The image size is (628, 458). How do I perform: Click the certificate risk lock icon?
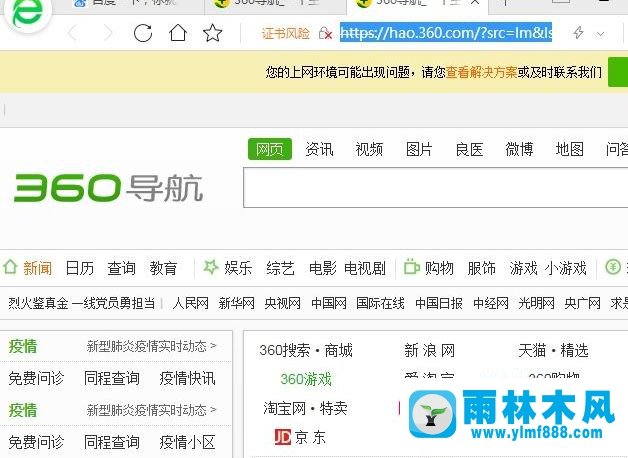tap(325, 33)
